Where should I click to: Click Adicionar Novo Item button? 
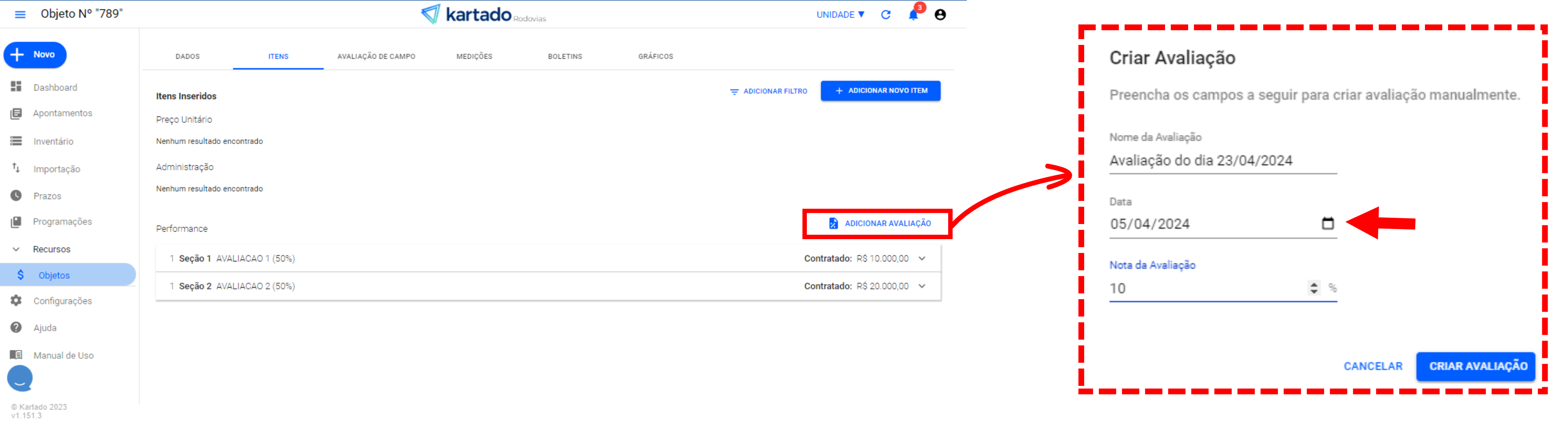[880, 91]
